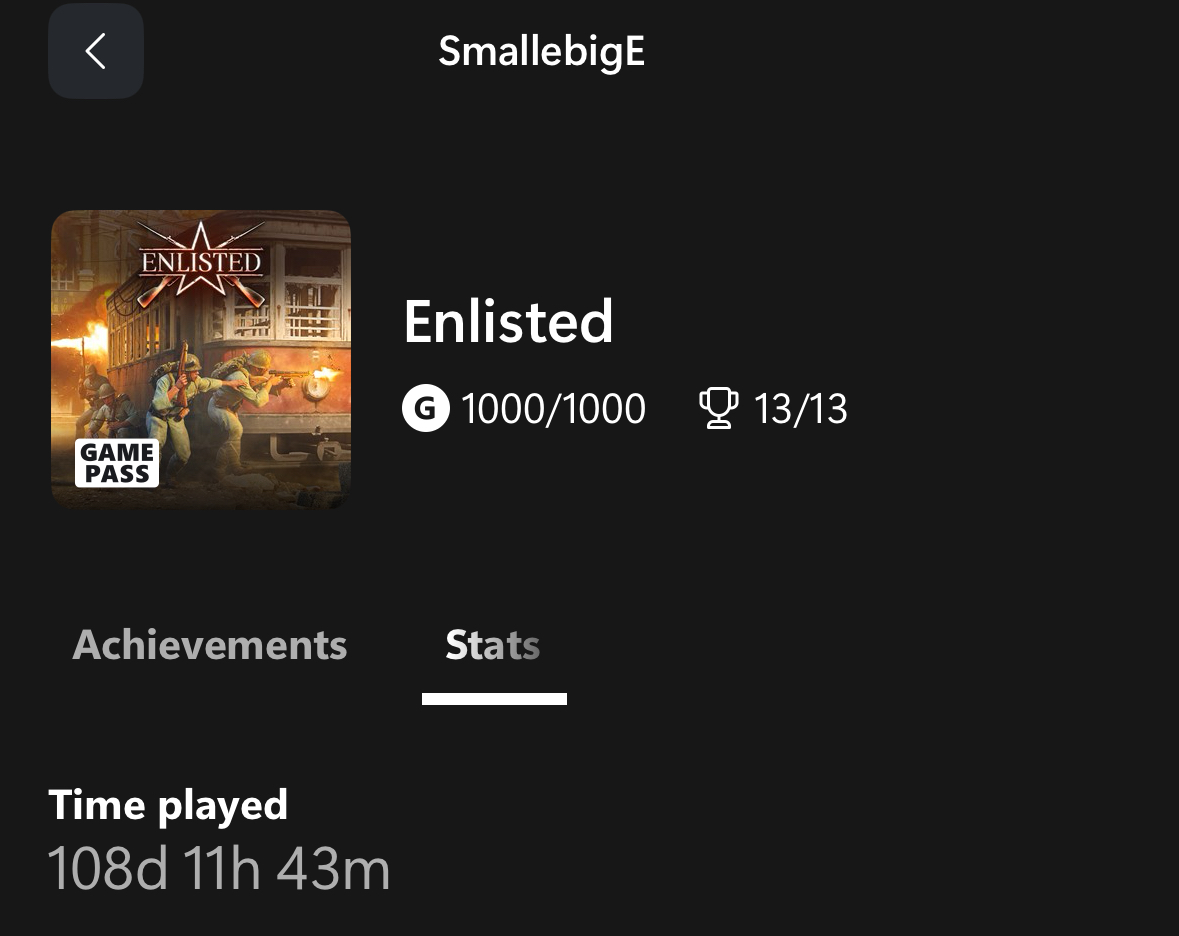Select the Stats tab
1179x936 pixels.
493,645
